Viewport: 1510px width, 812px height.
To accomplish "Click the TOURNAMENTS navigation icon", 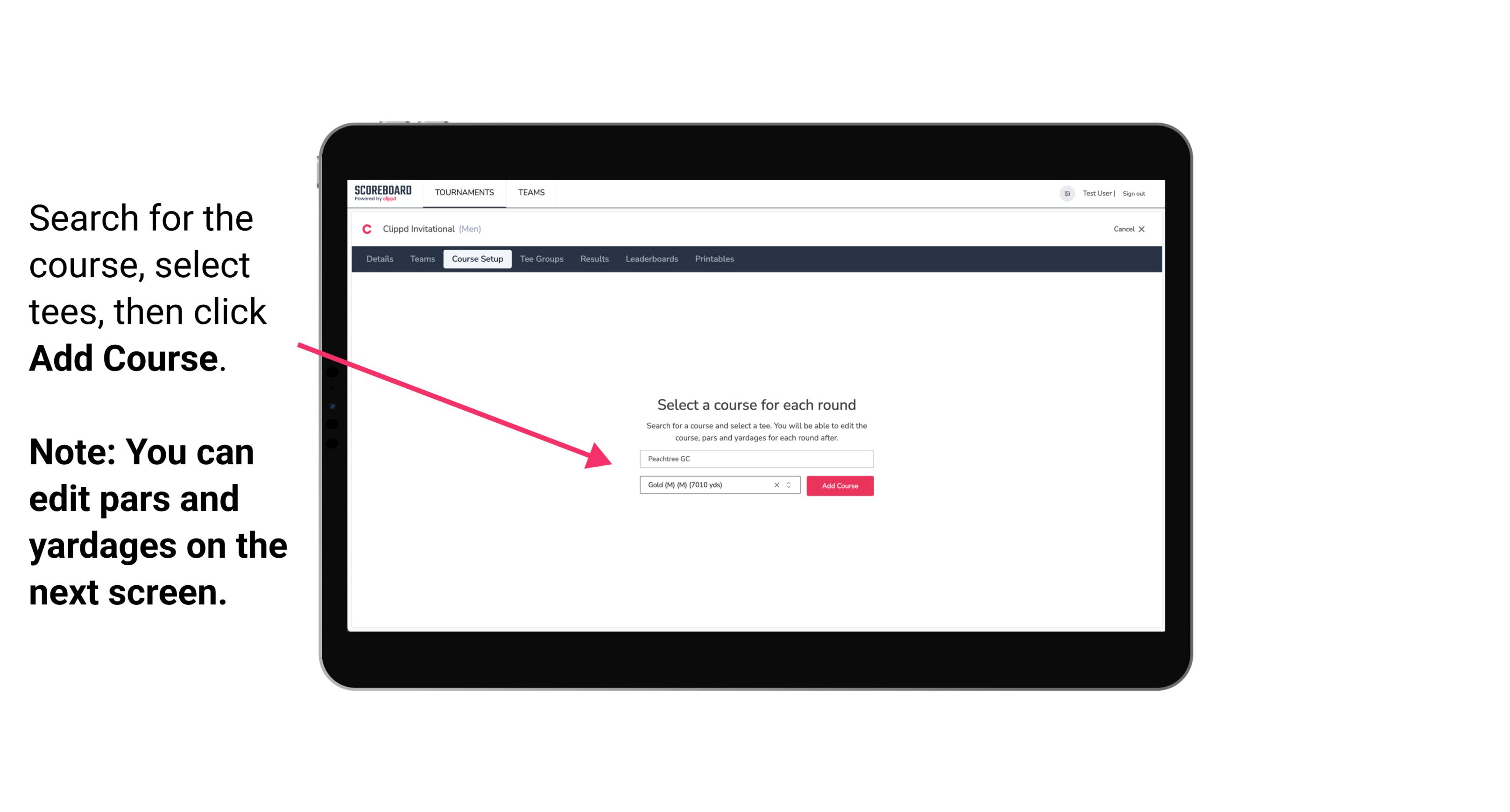I will (x=463, y=192).
